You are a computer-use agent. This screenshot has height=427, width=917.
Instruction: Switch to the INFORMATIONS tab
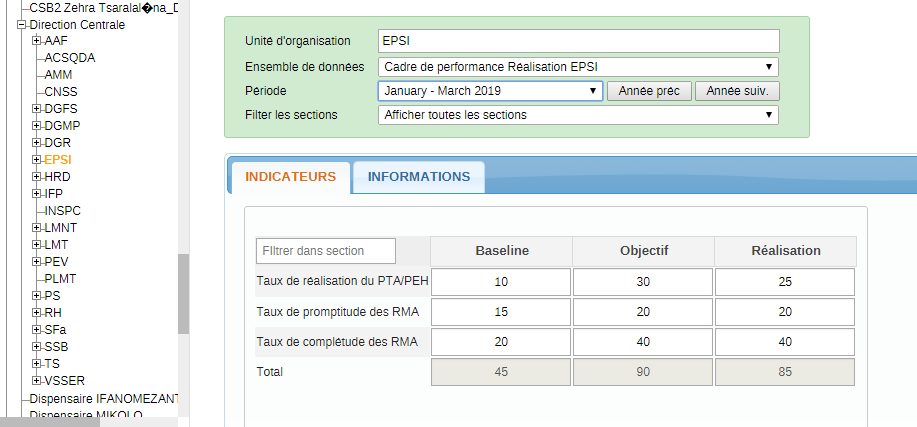(x=418, y=177)
